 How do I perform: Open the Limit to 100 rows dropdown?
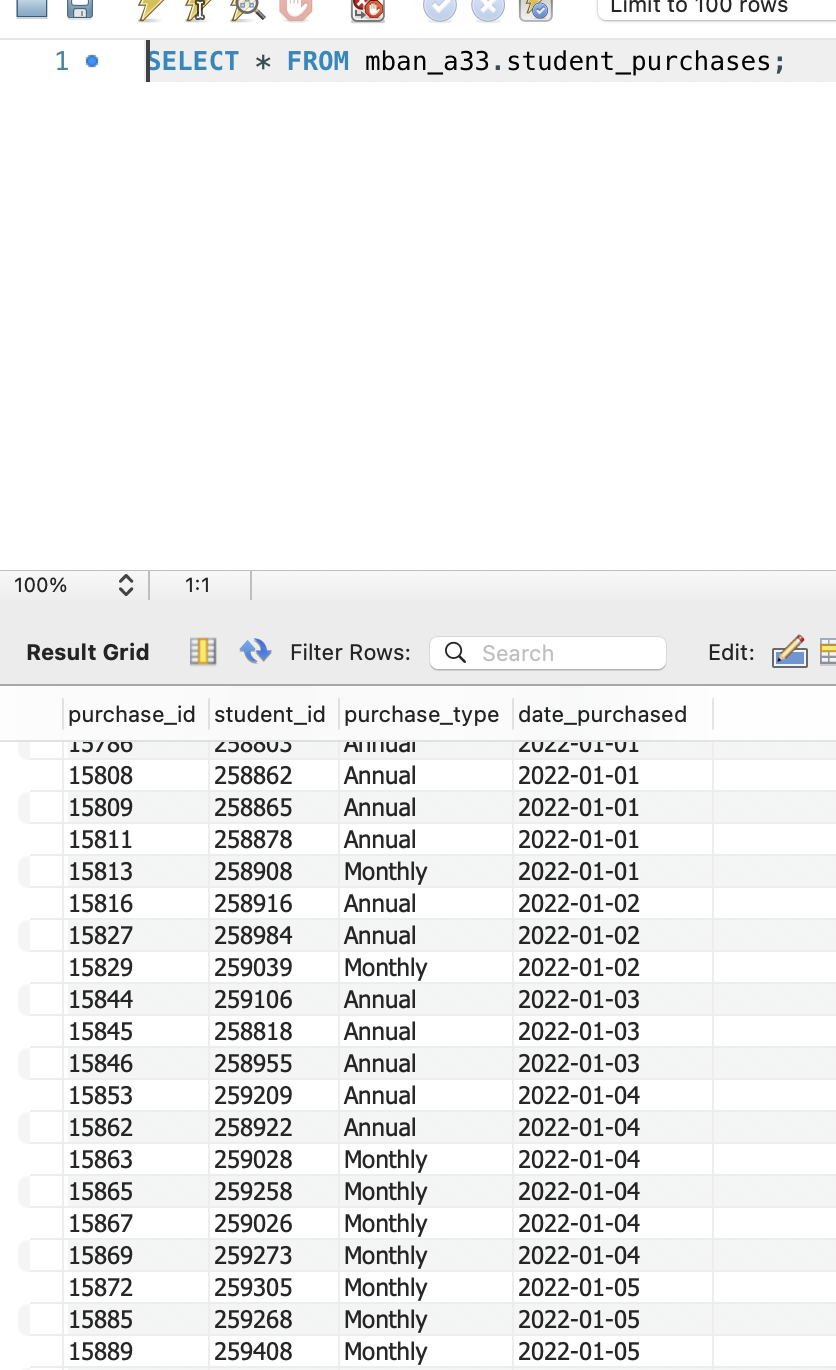point(715,10)
